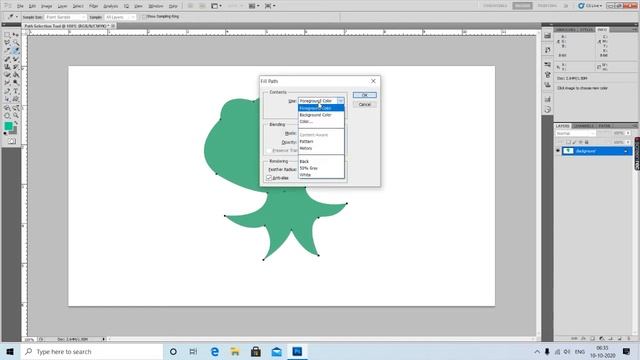640x360 pixels.
Task: Swap foreground and background colors
Action: pos(16,123)
